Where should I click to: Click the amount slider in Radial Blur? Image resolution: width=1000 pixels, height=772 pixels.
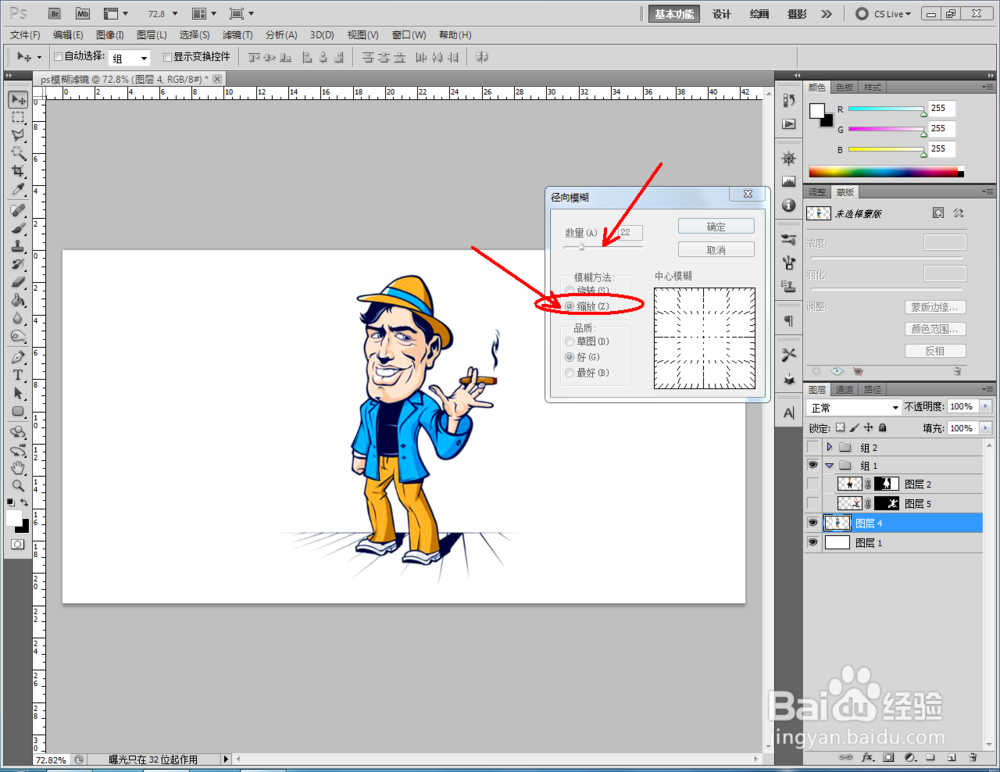pos(603,247)
